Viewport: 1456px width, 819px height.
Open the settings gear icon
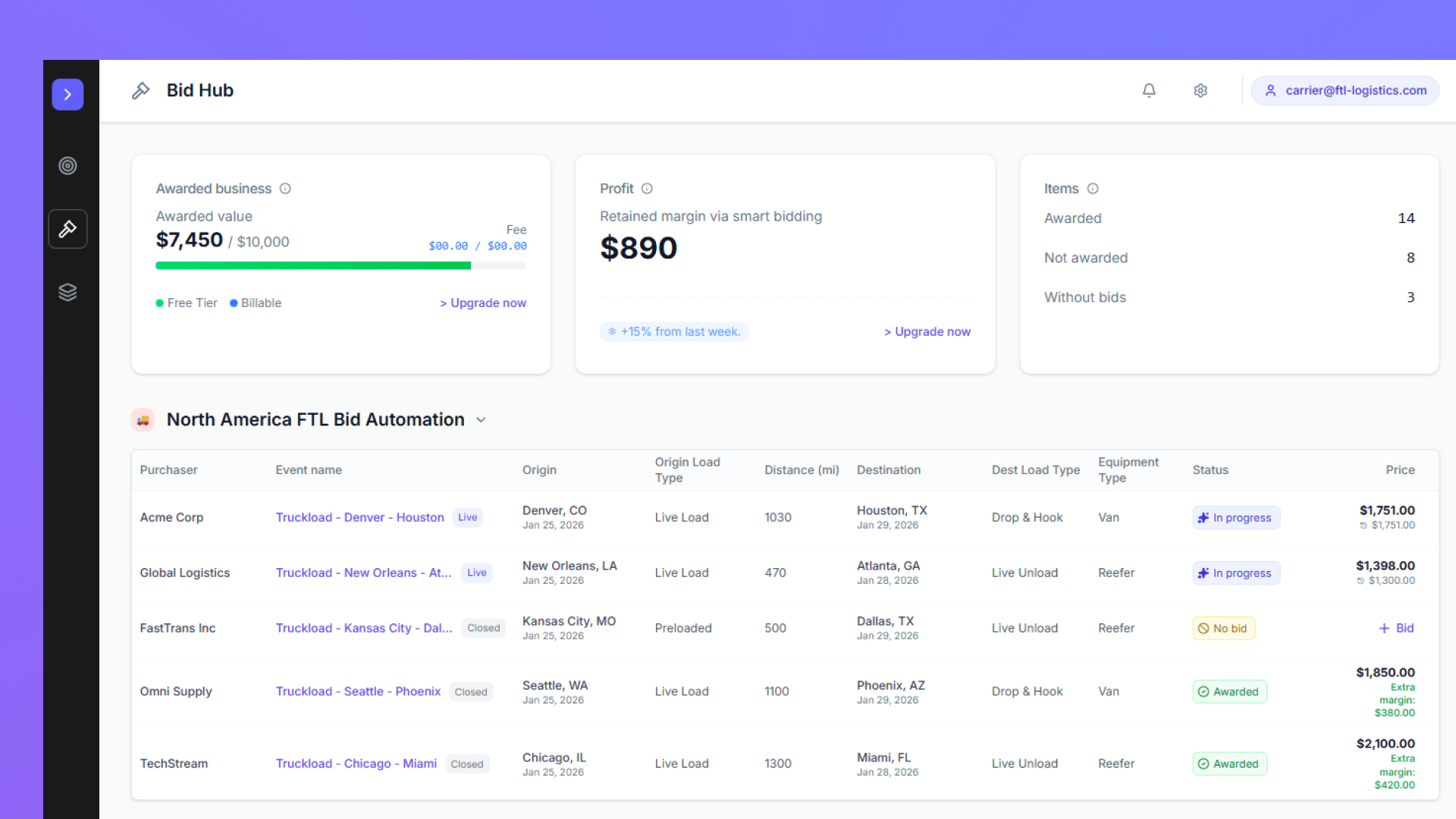click(x=1200, y=90)
